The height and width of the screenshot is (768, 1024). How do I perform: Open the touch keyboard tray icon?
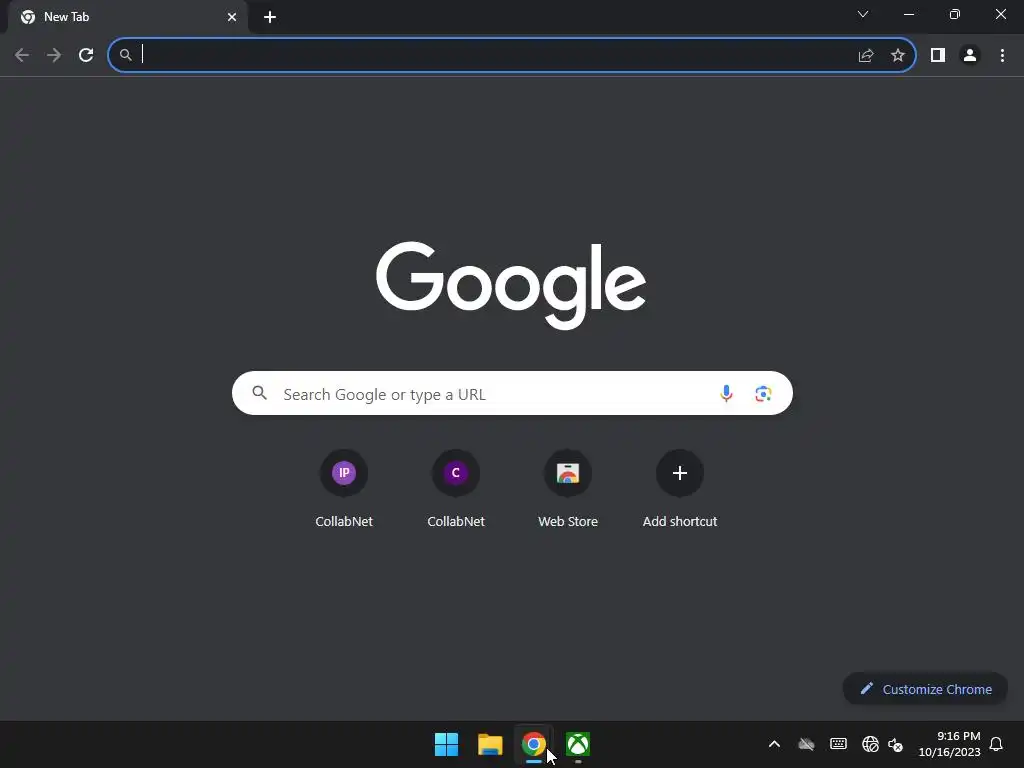pos(839,744)
